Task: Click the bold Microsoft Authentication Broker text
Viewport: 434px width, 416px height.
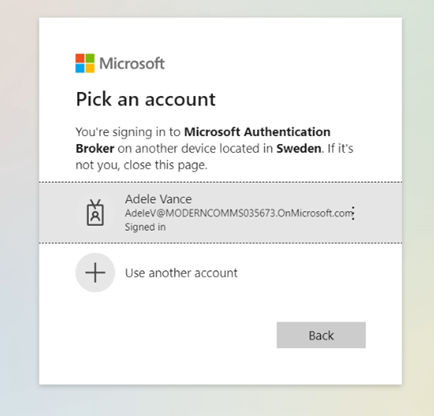Action: click(x=203, y=140)
